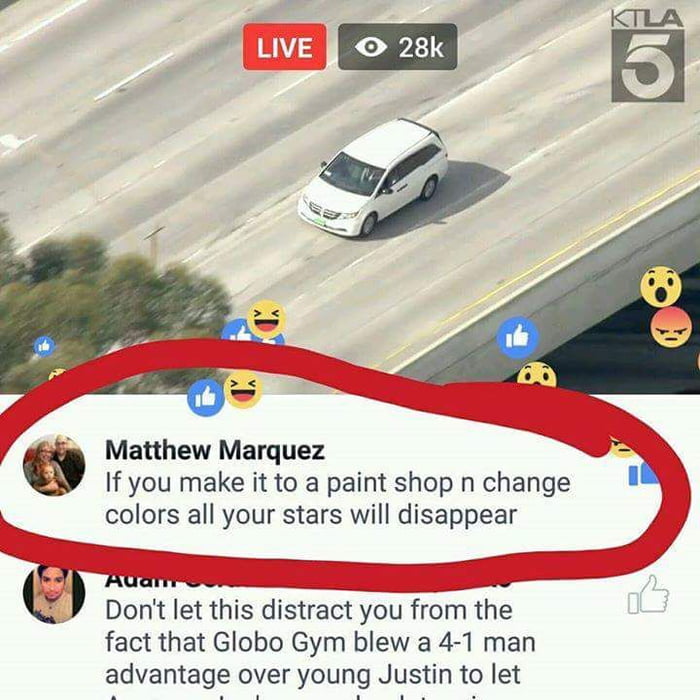Tap the 28k viewer count eye icon
The image size is (700, 700).
(x=371, y=47)
